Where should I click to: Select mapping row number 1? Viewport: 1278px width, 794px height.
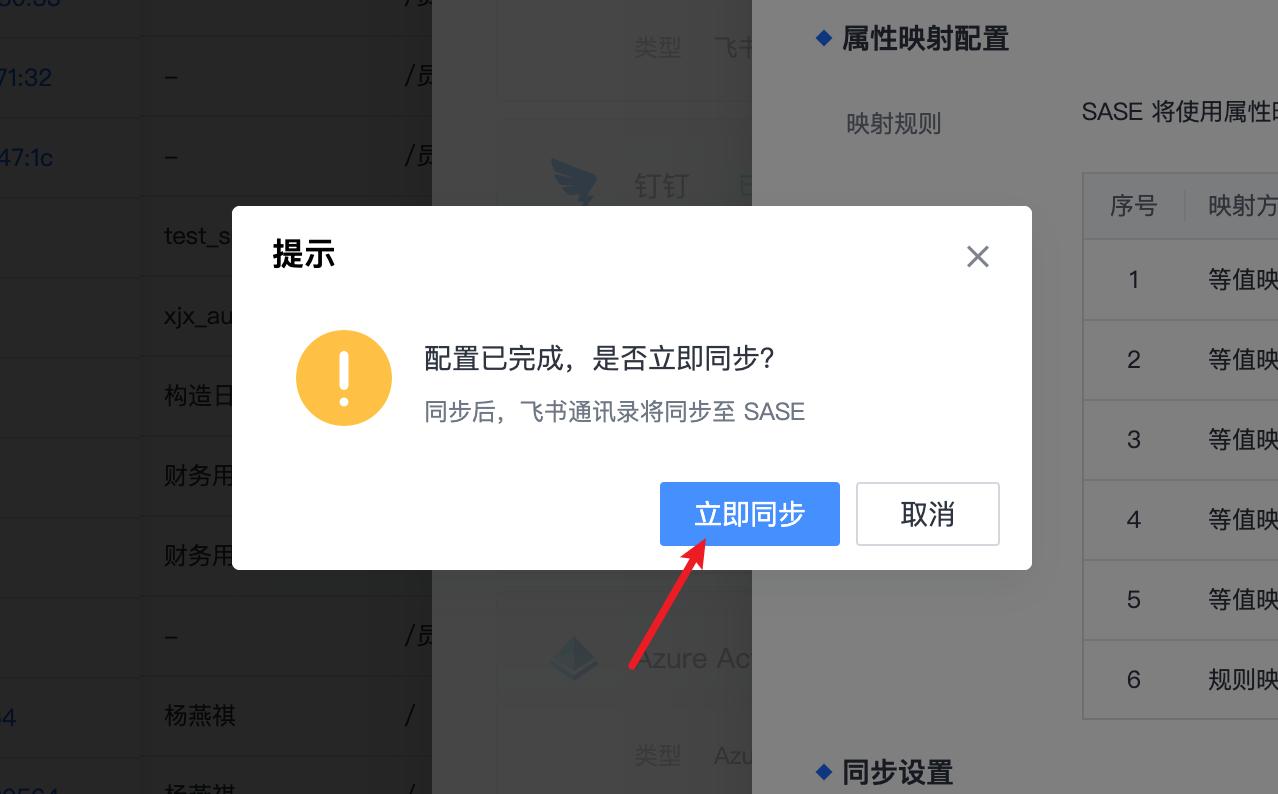tap(1180, 279)
